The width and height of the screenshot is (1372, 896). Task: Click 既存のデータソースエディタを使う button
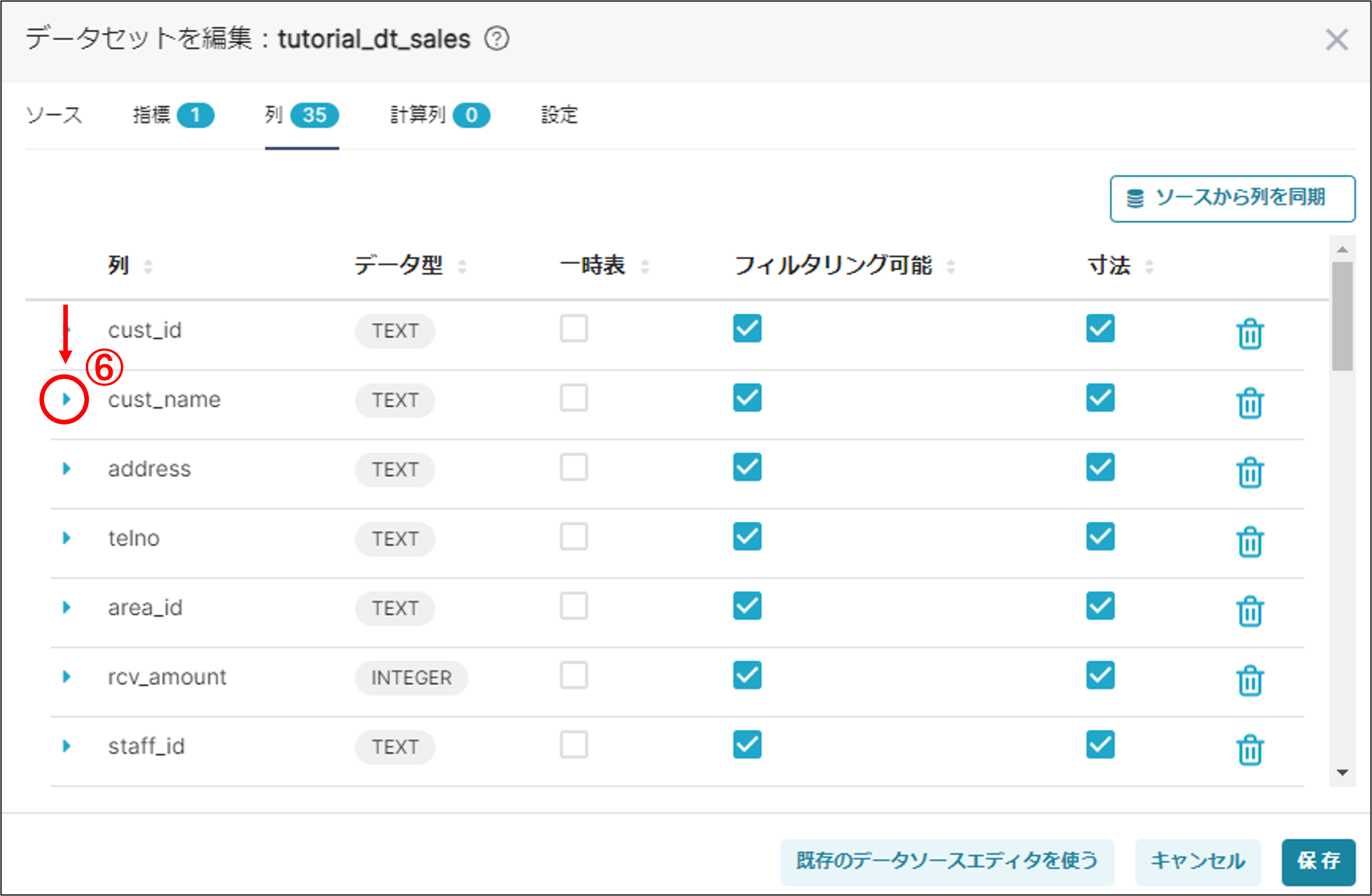pos(947,862)
